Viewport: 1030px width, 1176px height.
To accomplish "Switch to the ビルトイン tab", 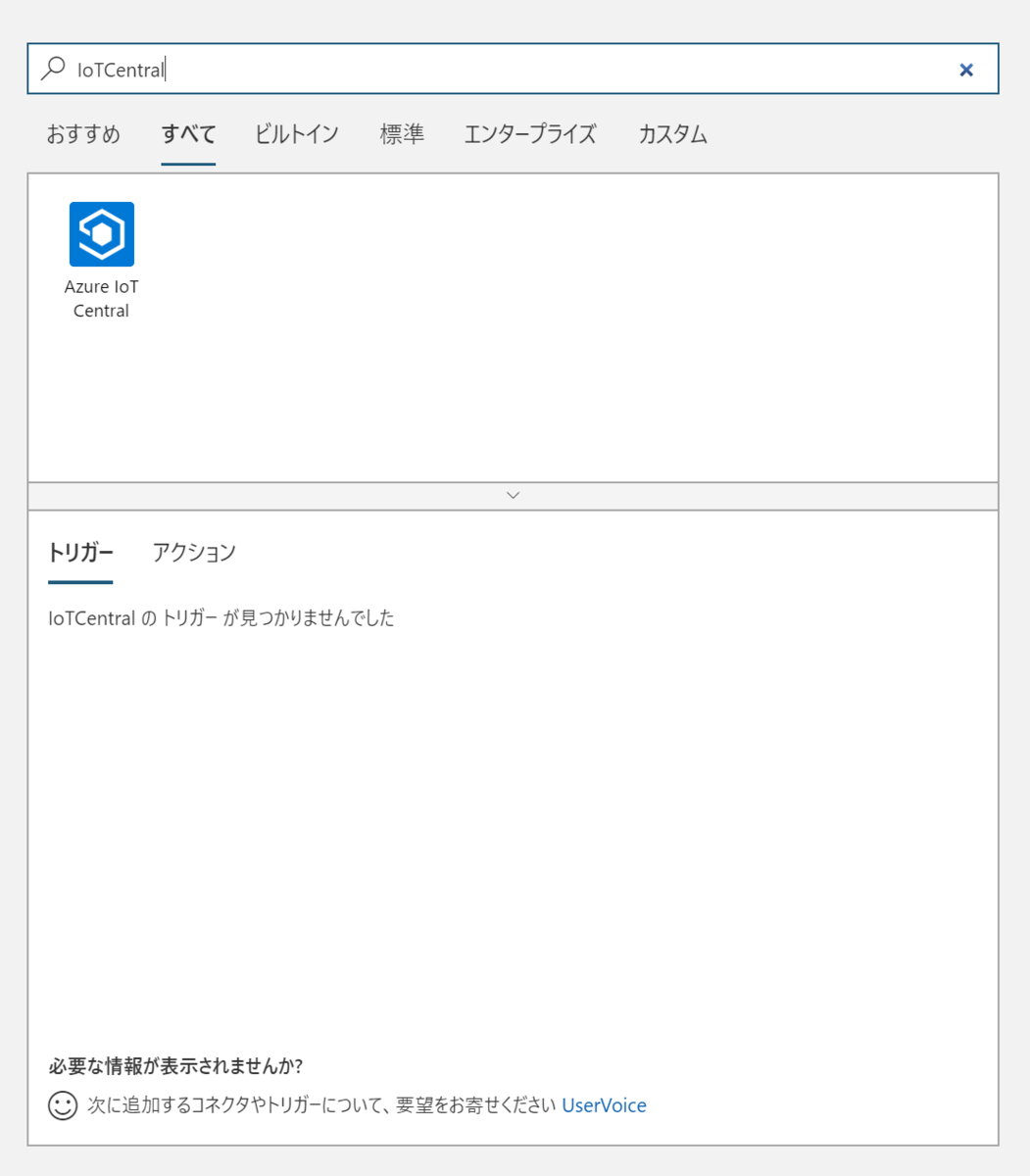I will 297,134.
